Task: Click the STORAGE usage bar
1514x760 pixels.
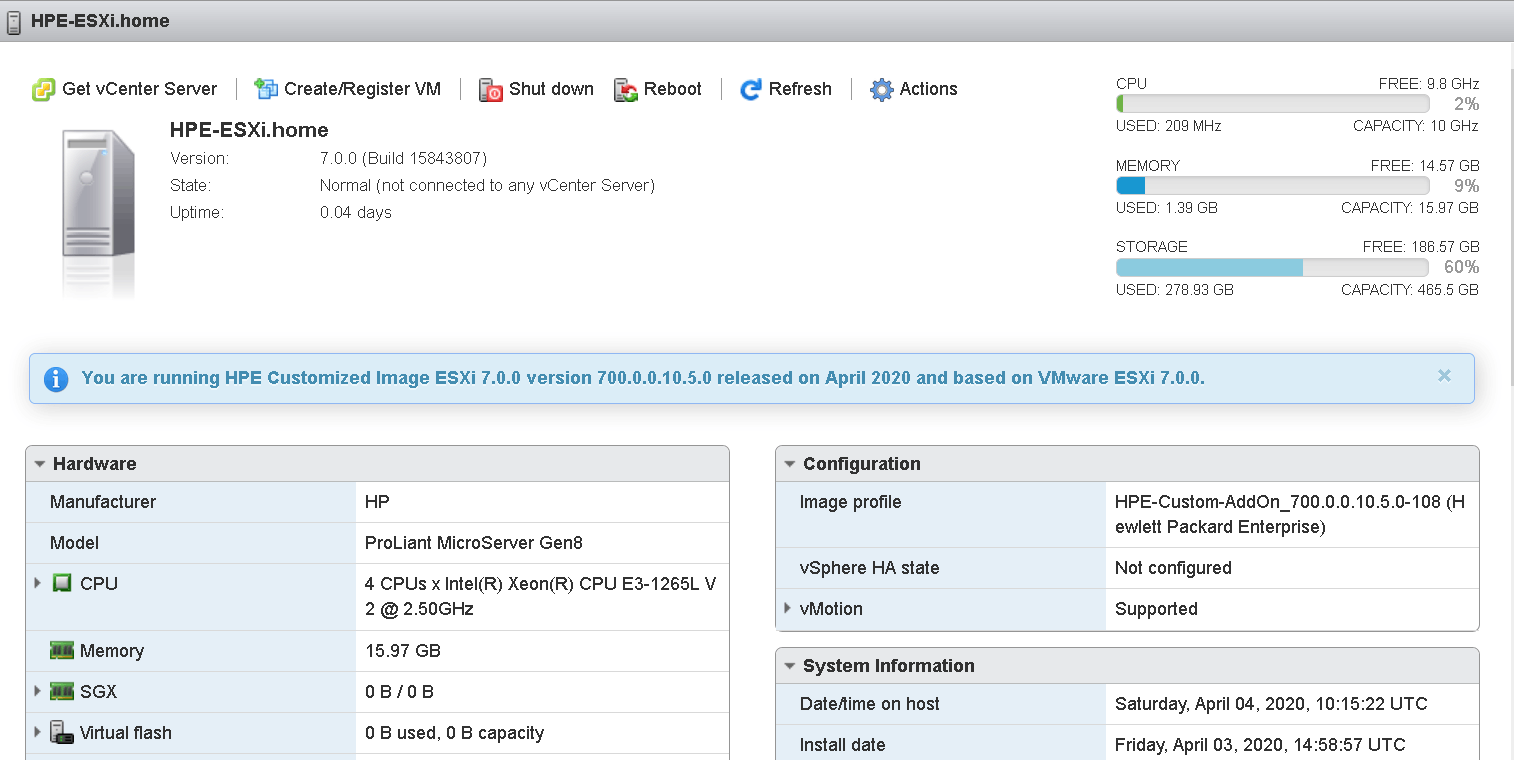Action: pyautogui.click(x=1272, y=267)
